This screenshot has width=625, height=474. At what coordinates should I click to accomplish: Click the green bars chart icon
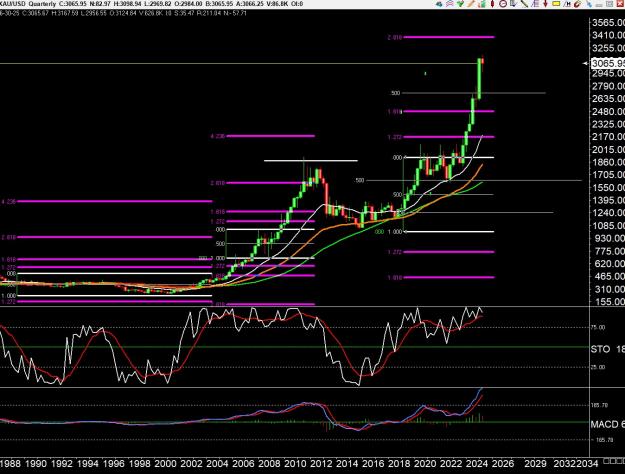(x=482, y=4)
